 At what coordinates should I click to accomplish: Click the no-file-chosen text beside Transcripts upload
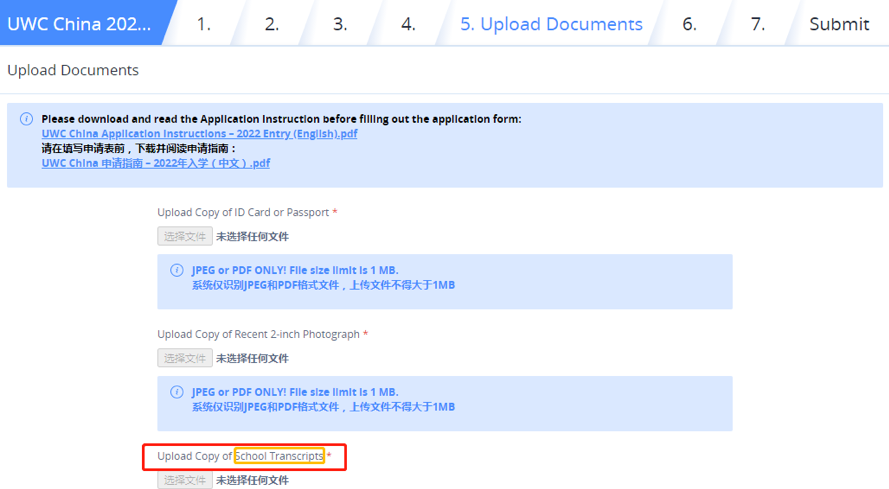(252, 480)
